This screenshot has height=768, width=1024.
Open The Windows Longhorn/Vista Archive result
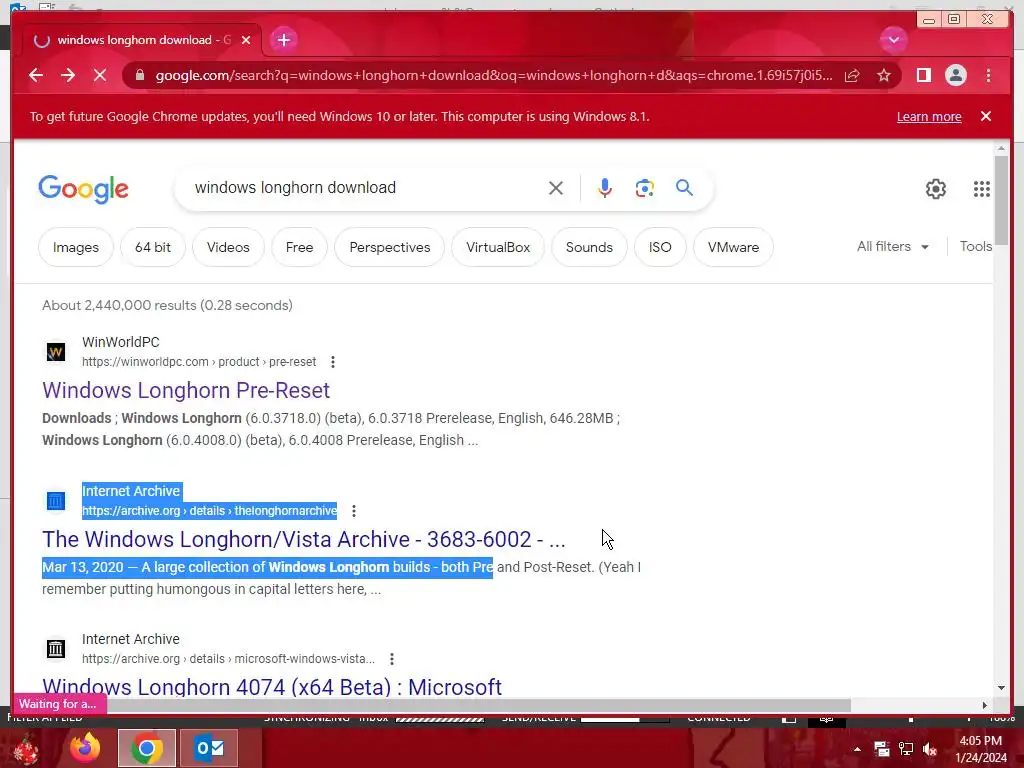coord(304,539)
